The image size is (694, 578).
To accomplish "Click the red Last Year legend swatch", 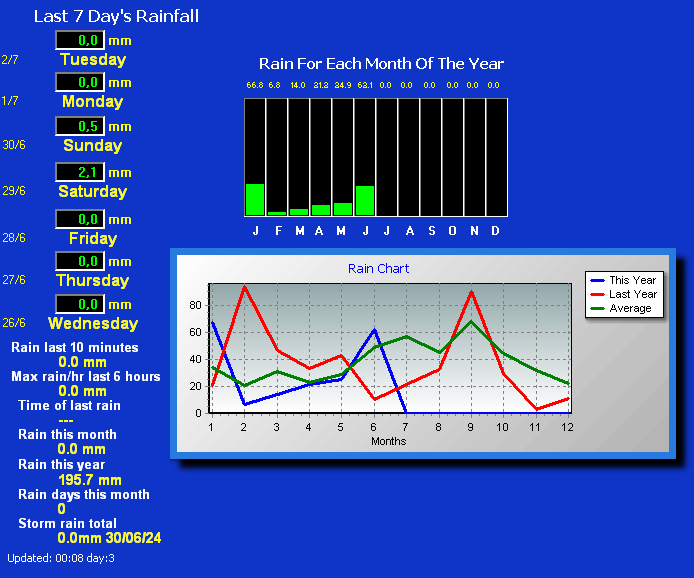I will (x=597, y=294).
